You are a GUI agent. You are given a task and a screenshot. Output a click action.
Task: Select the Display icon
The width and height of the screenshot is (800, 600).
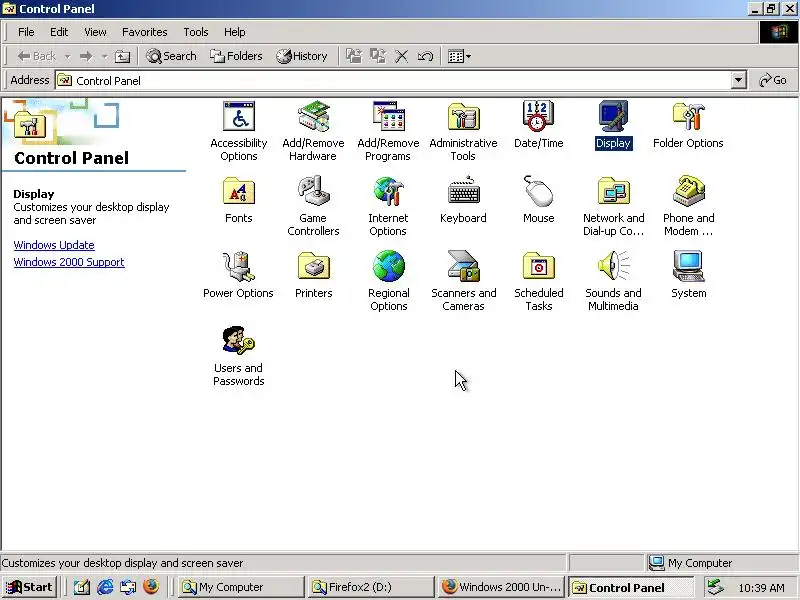tap(613, 125)
